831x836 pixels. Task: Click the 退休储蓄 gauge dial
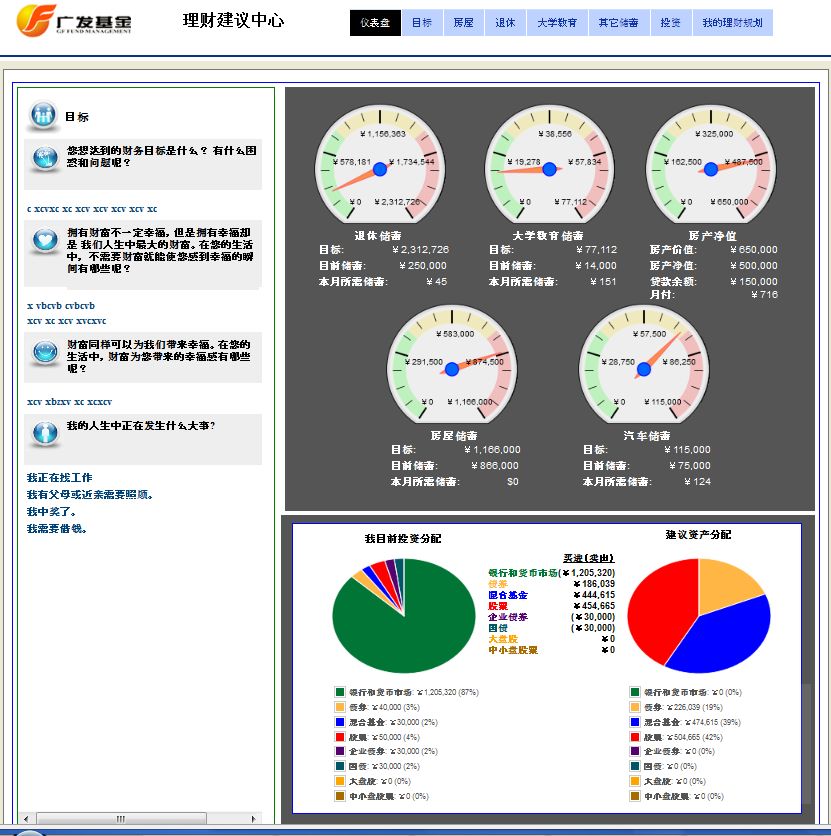376,165
